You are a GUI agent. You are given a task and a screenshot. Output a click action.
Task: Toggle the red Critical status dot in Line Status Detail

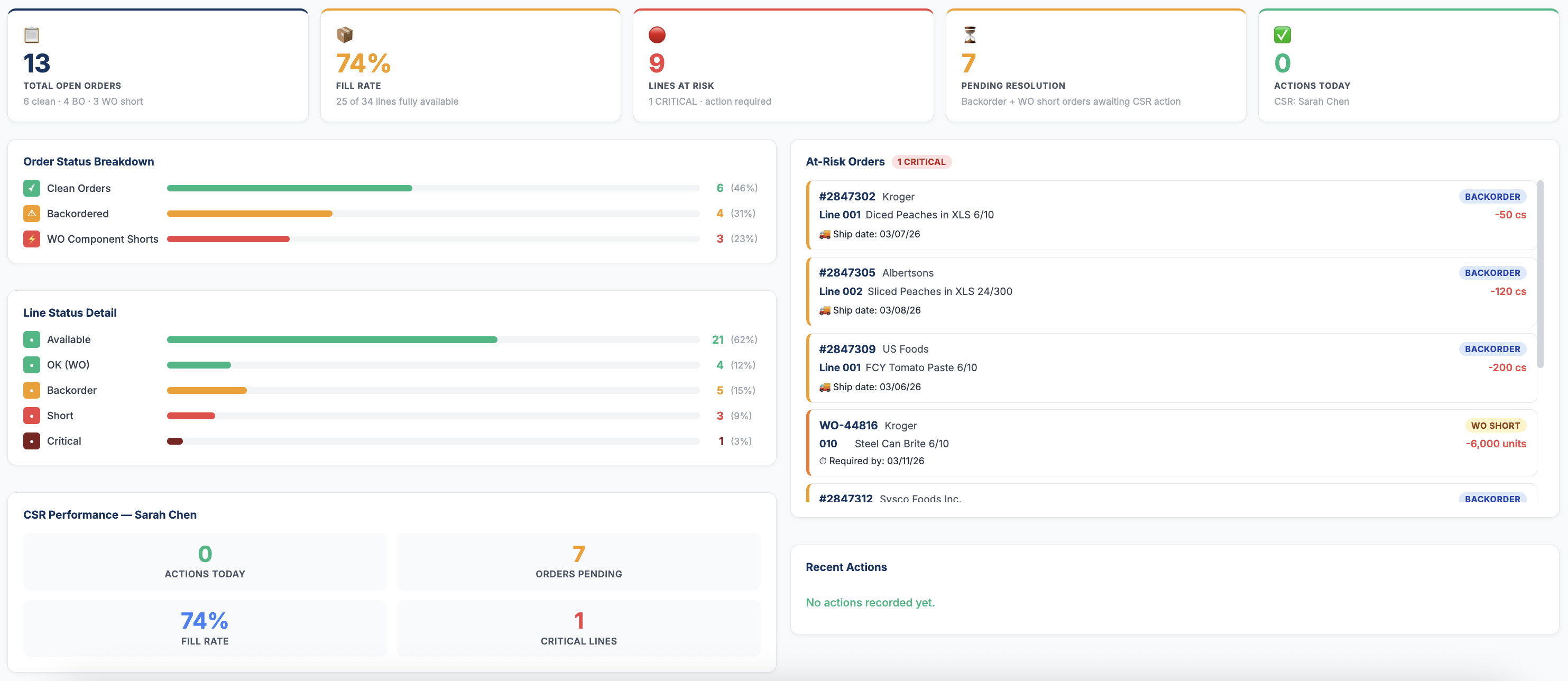click(31, 440)
